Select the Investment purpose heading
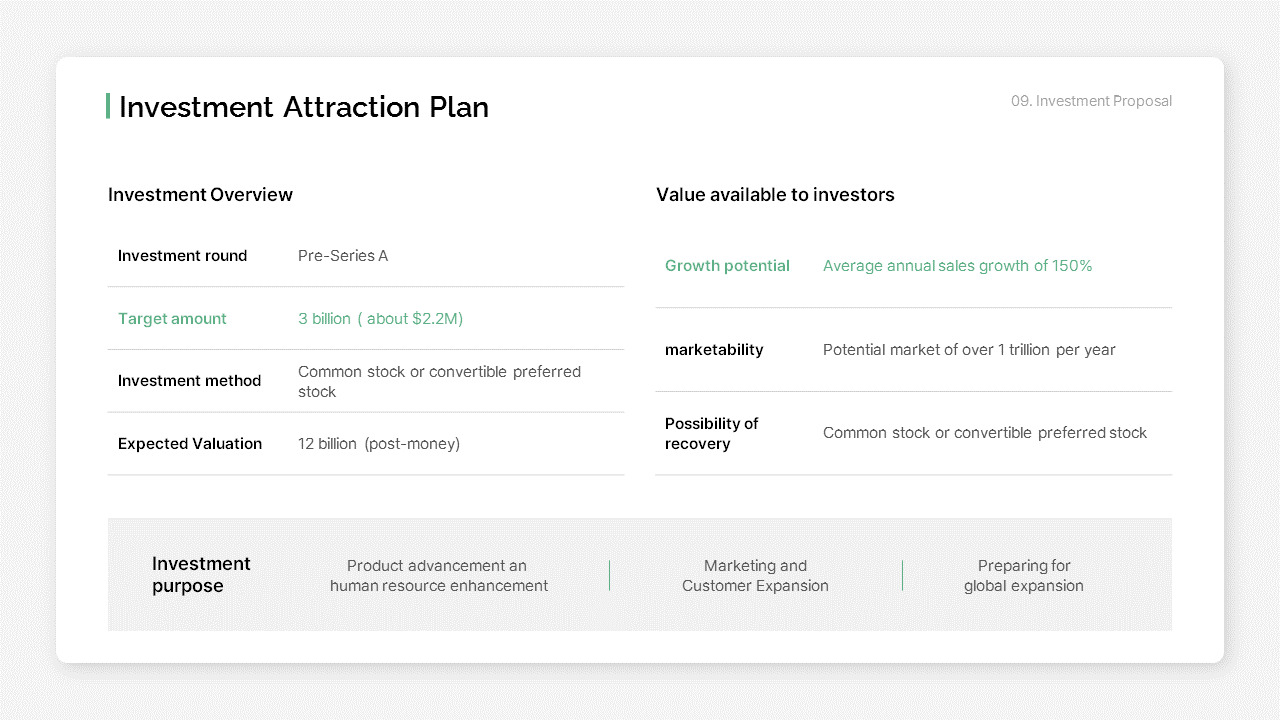Viewport: 1280px width, 720px height. pyautogui.click(x=201, y=575)
